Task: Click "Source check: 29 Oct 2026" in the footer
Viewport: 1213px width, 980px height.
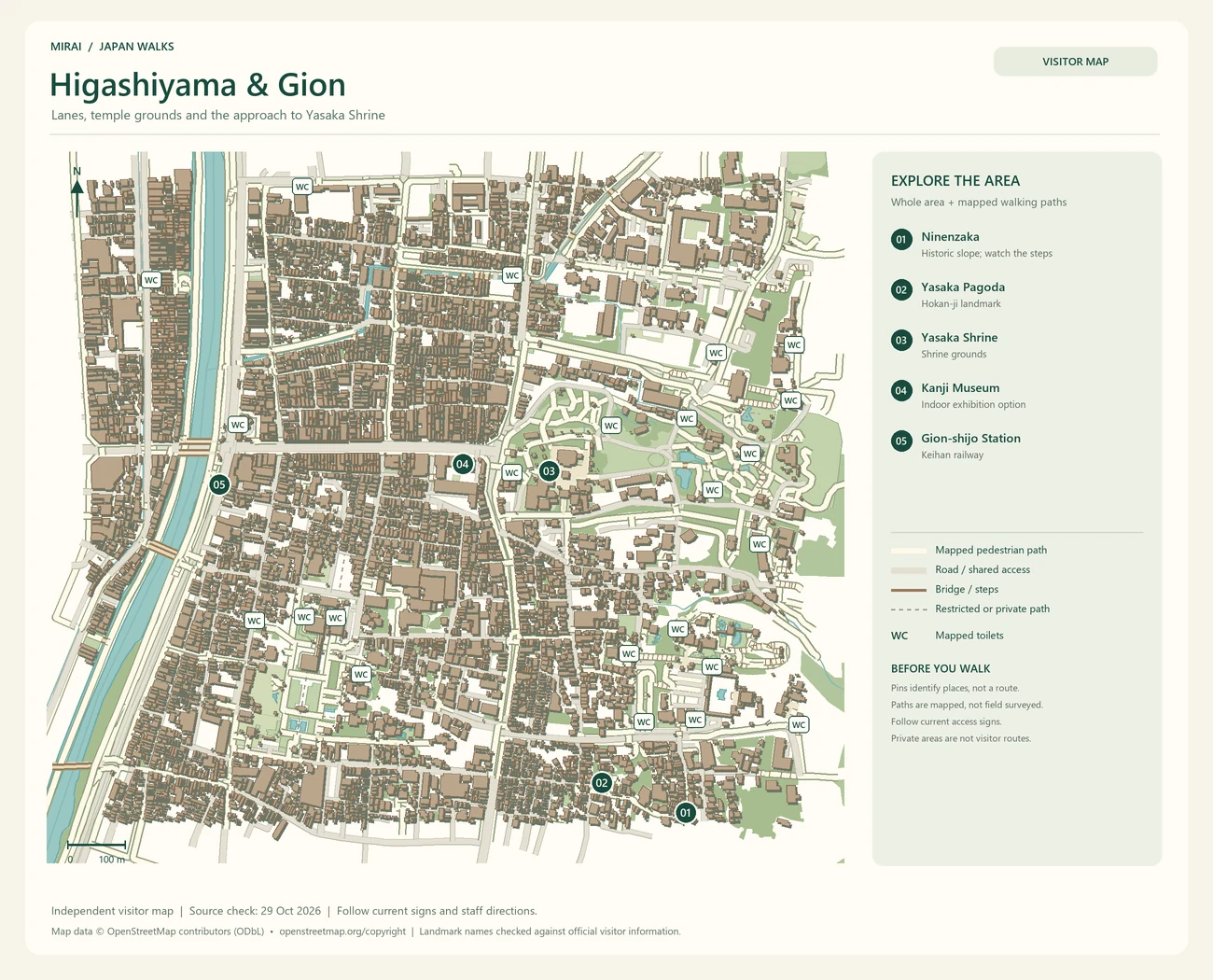Action: 255,911
